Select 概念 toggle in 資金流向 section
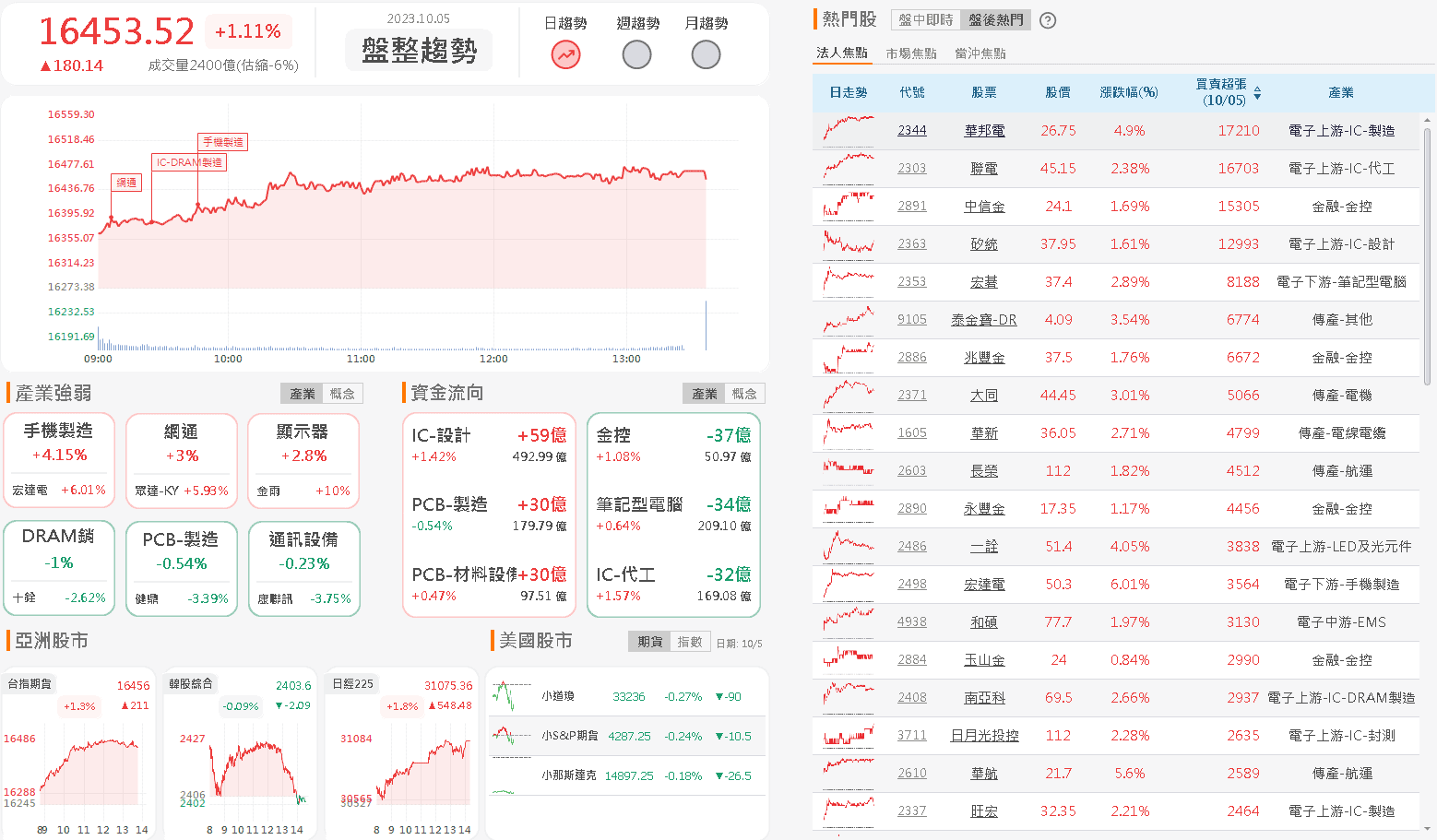 click(x=744, y=394)
